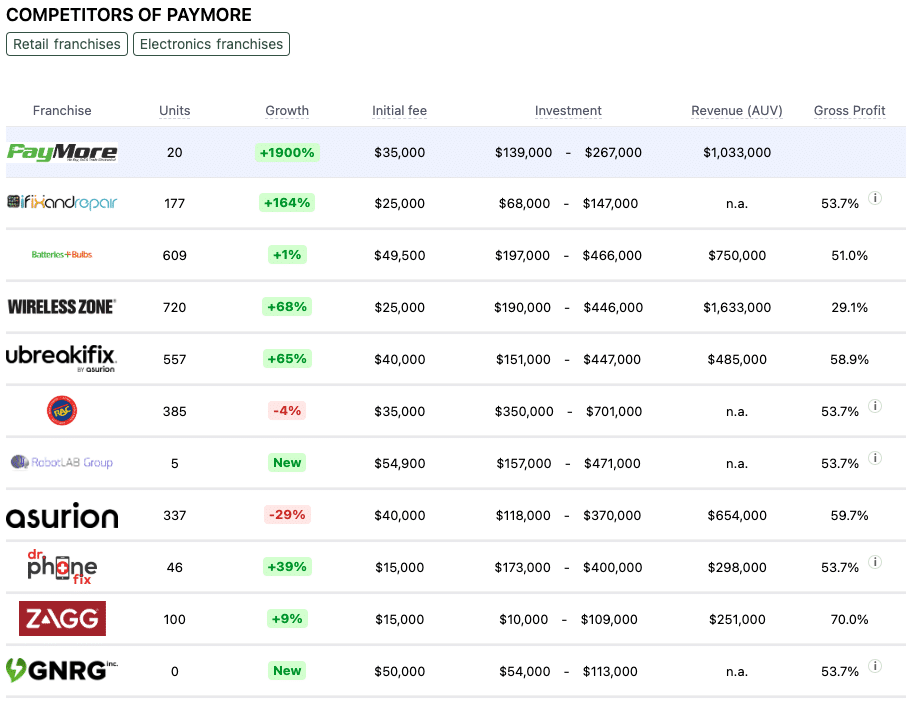The image size is (912, 709).
Task: Open the Wireless Zone logo
Action: pos(62,307)
